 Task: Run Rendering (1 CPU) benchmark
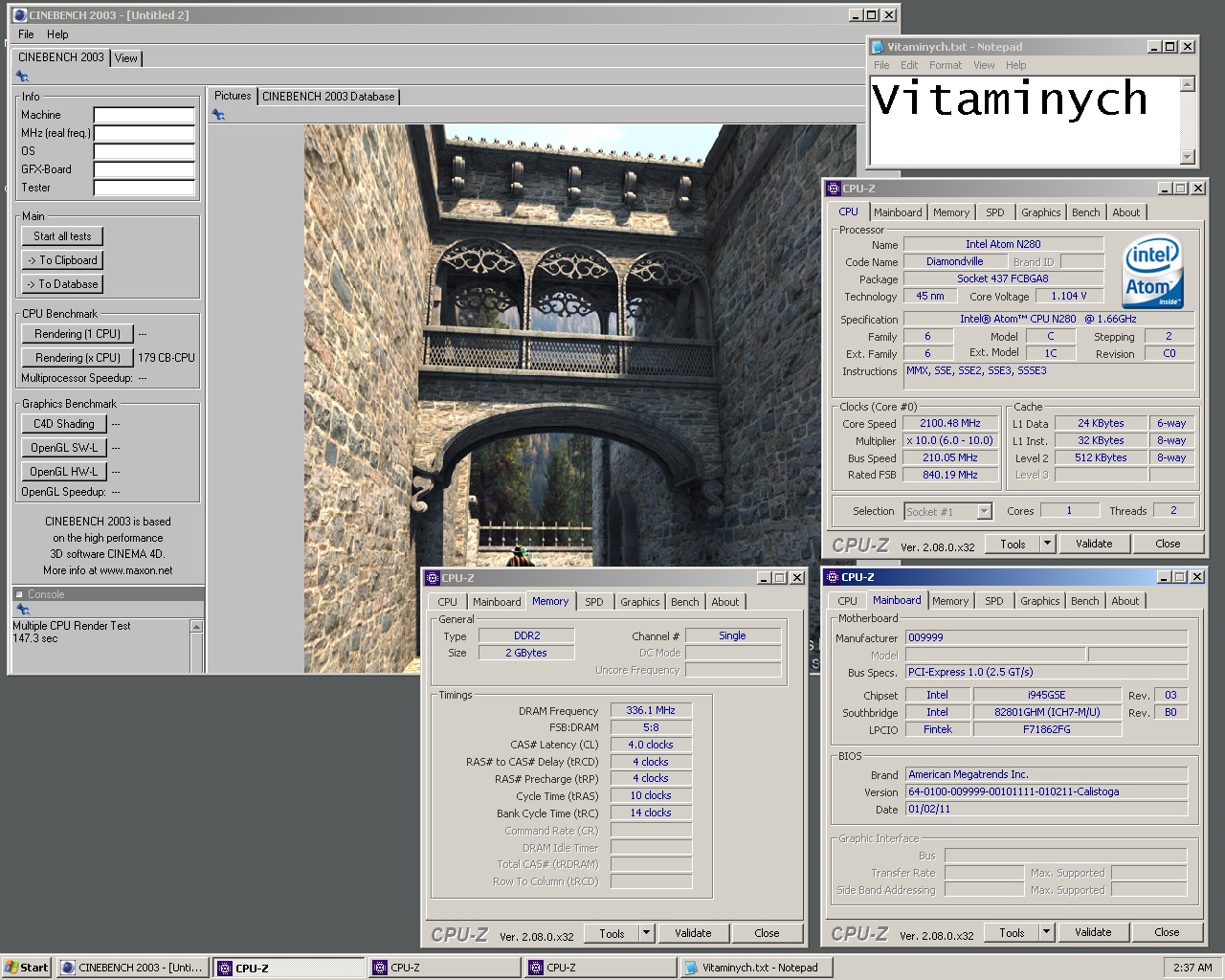[x=78, y=334]
